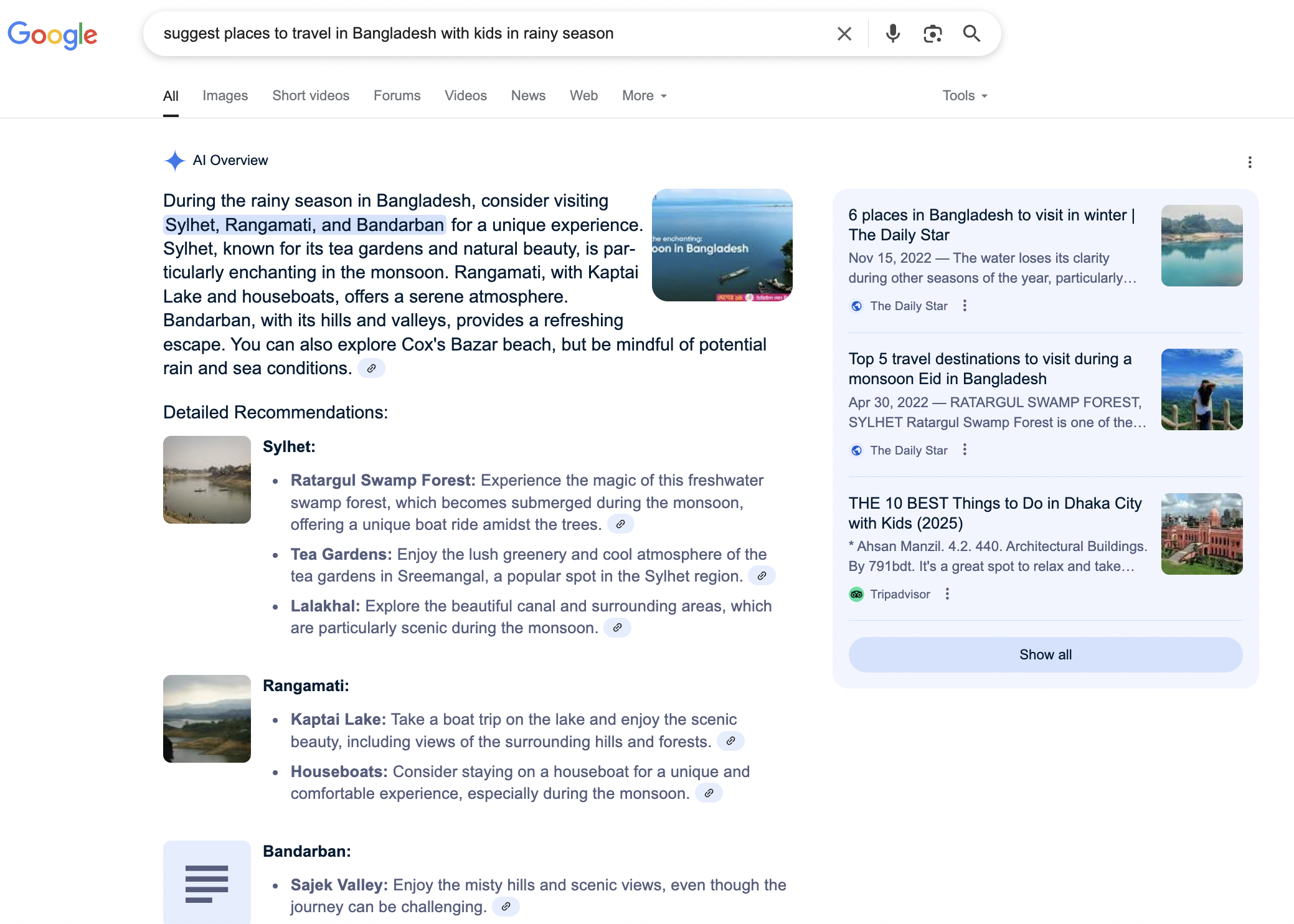
Task: Click the 'Bandarban:' section heading
Action: coord(306,851)
